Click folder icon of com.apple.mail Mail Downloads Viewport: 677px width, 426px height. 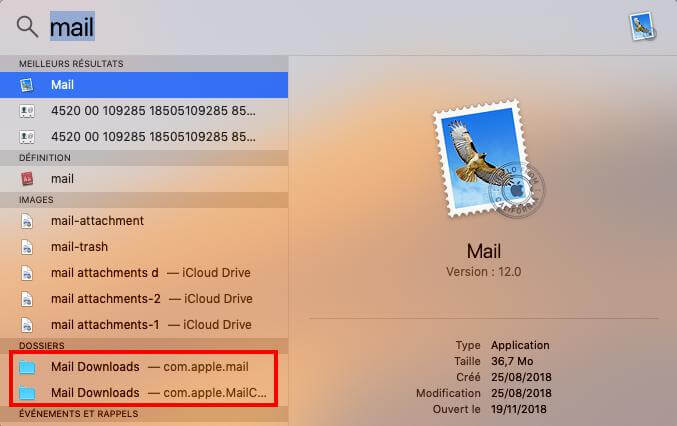27,367
